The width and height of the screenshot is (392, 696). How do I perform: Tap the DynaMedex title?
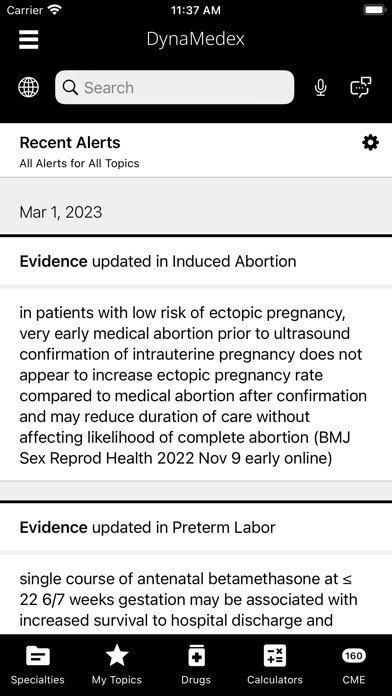(195, 39)
